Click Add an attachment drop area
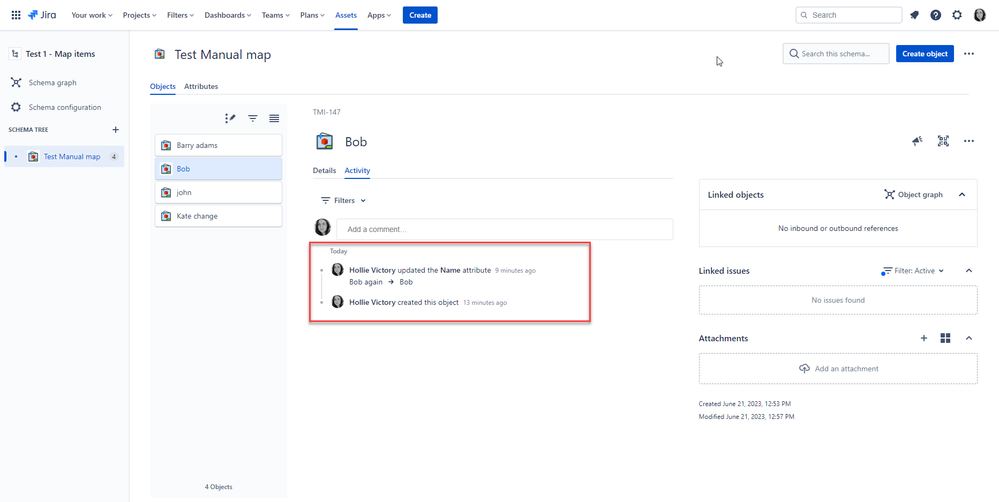The image size is (999, 502). (838, 369)
